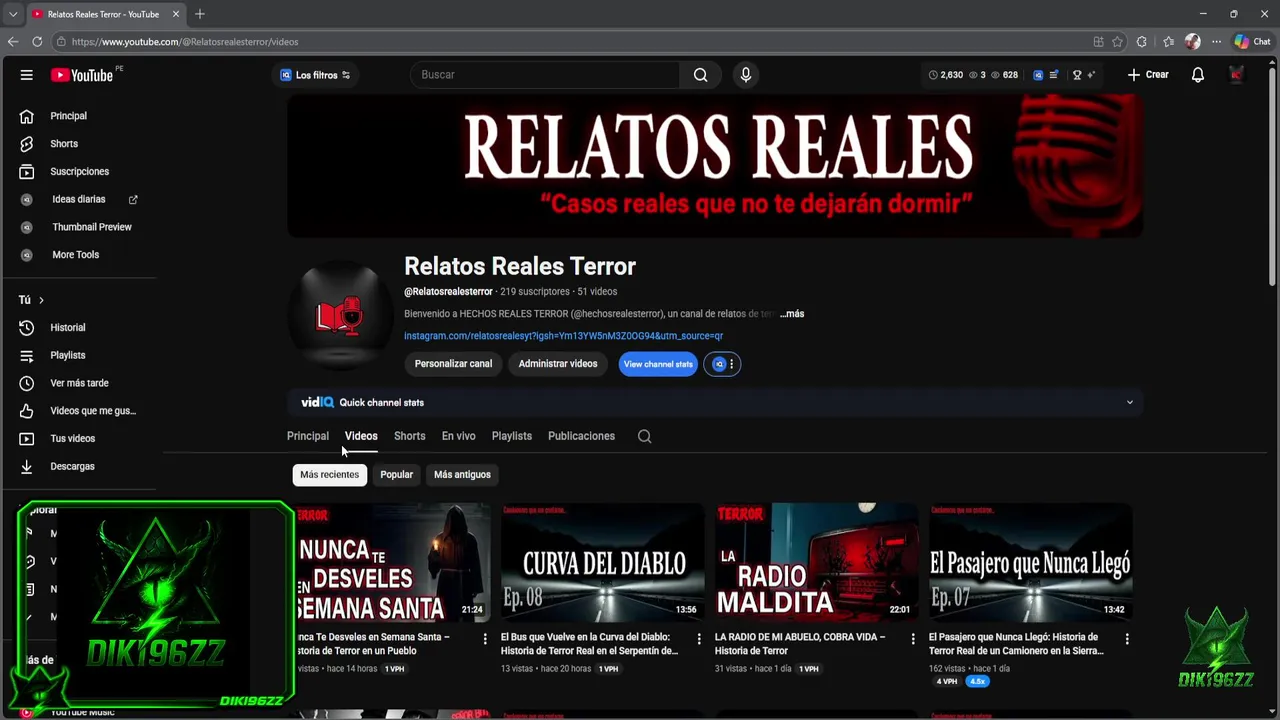This screenshot has height=720, width=1280.
Task: Open browser settings and more menu
Action: 1216,42
